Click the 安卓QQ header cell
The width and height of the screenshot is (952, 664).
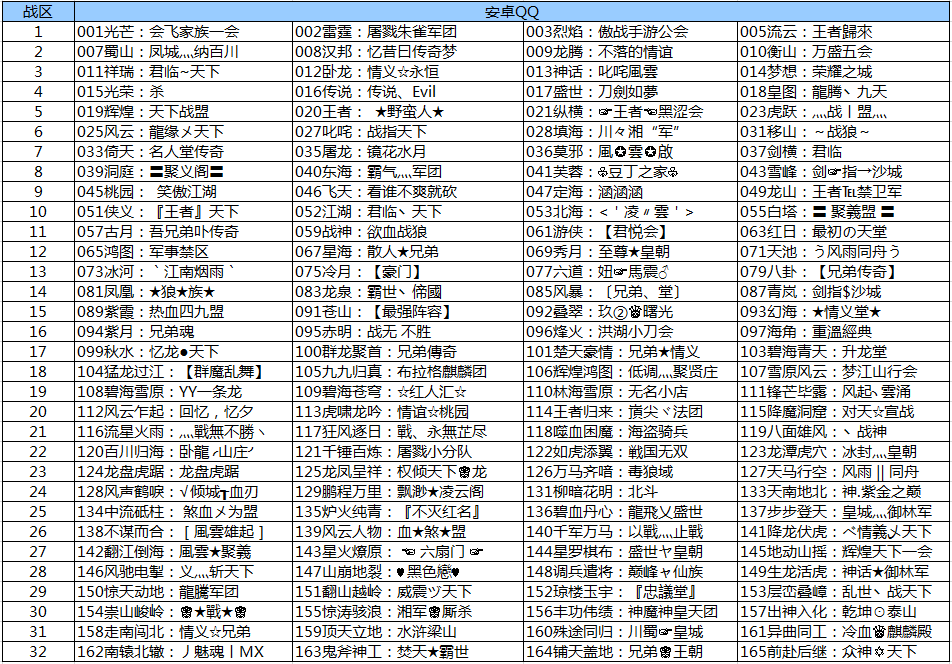coord(512,12)
